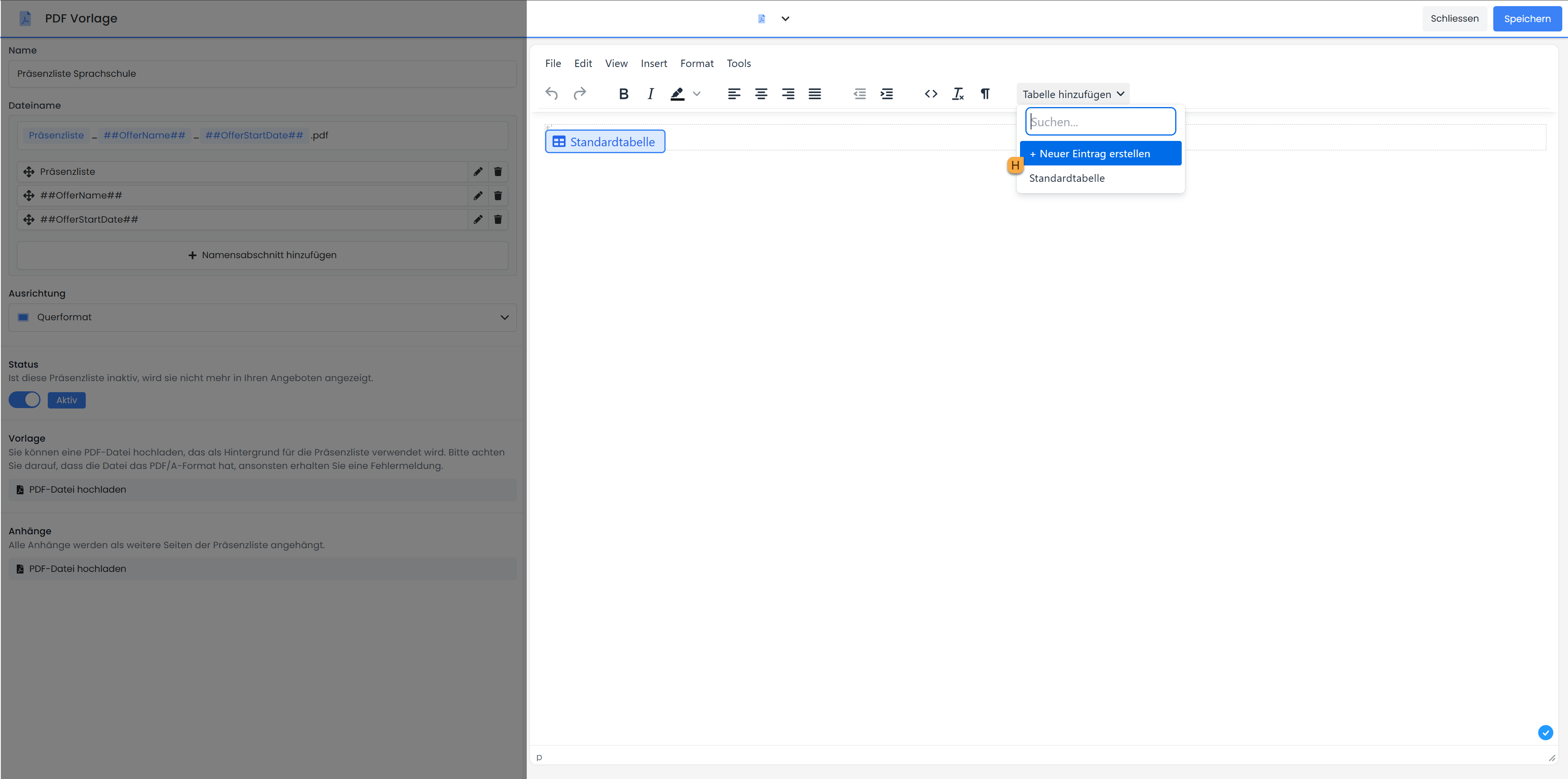Toggle the Aktiv status switch
Screen dimensions: 1568x779
[25, 400]
